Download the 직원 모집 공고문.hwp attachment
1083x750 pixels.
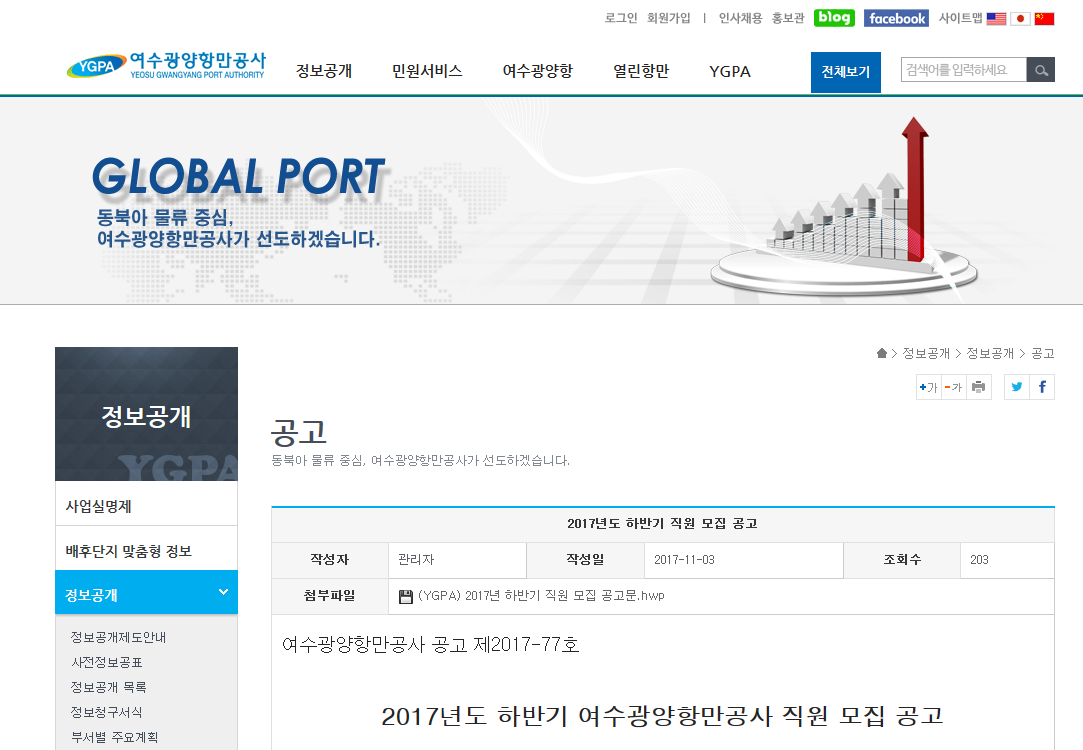[540, 596]
